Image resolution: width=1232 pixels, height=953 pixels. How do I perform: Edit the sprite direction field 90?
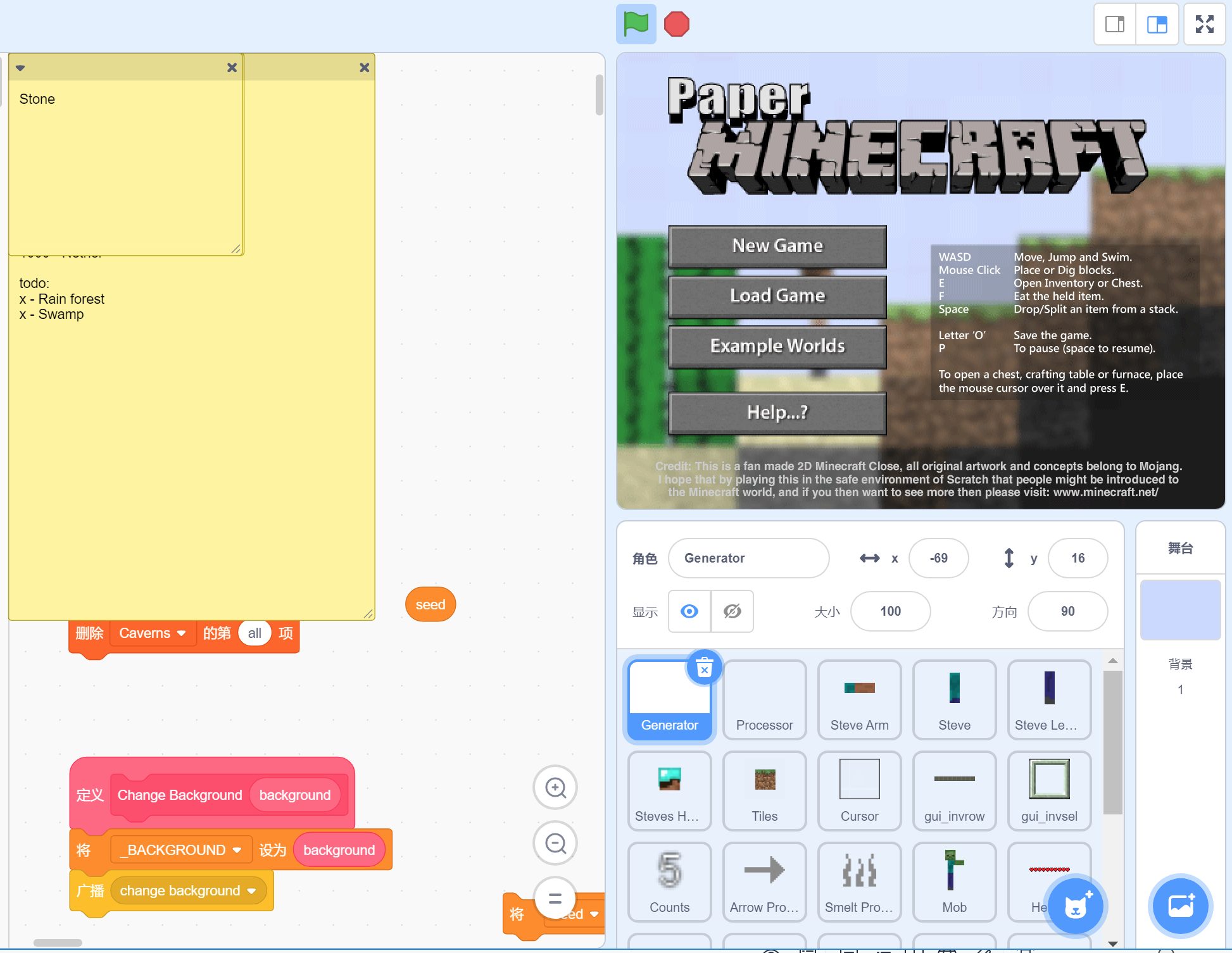coord(1067,611)
